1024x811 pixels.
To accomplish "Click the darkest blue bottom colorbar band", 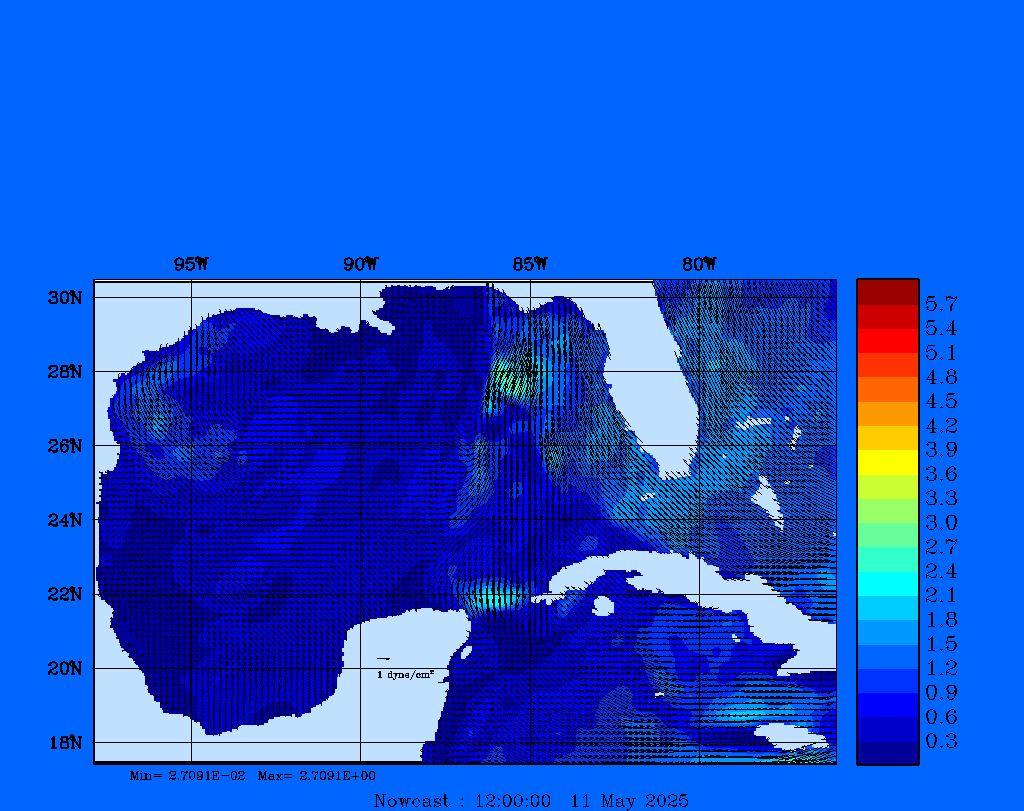I will pyautogui.click(x=888, y=753).
